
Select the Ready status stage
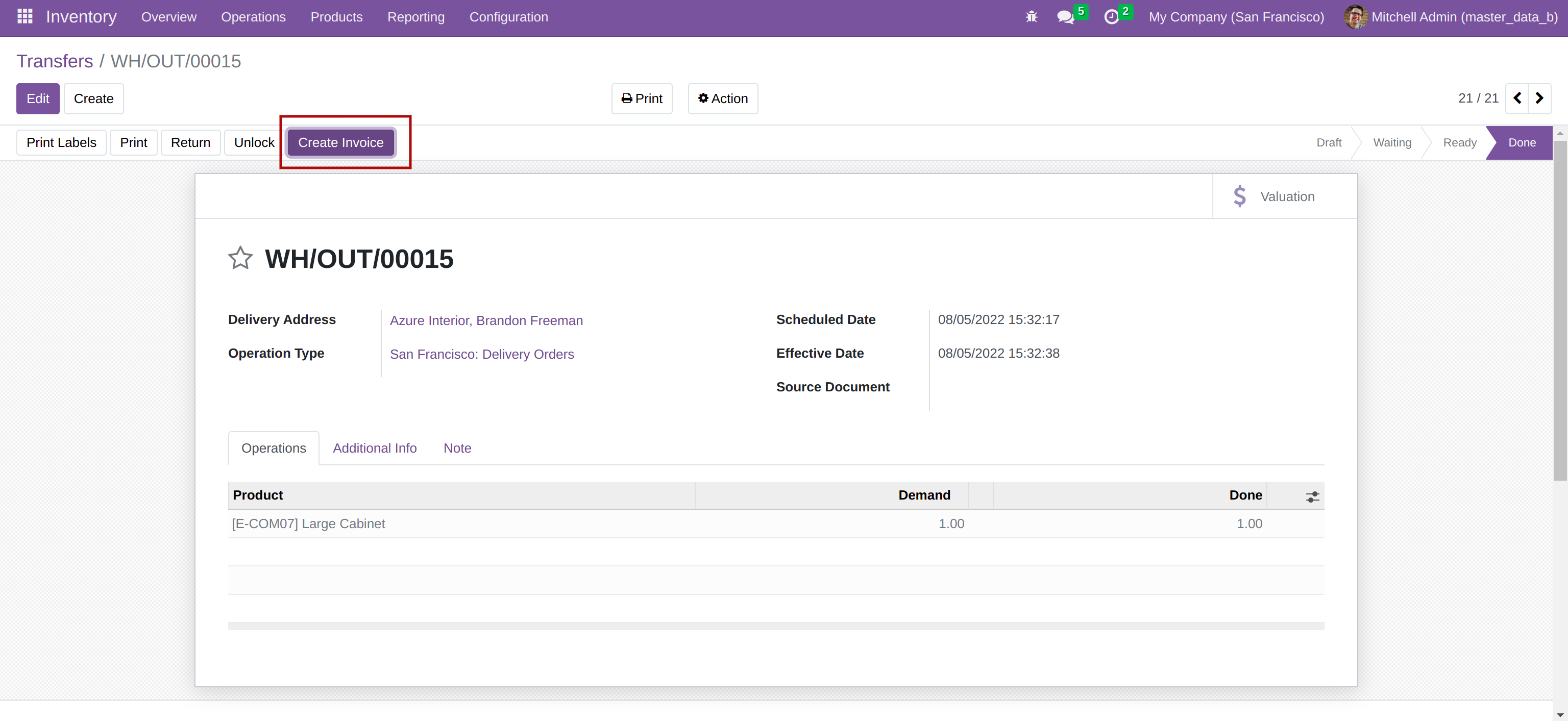1459,142
